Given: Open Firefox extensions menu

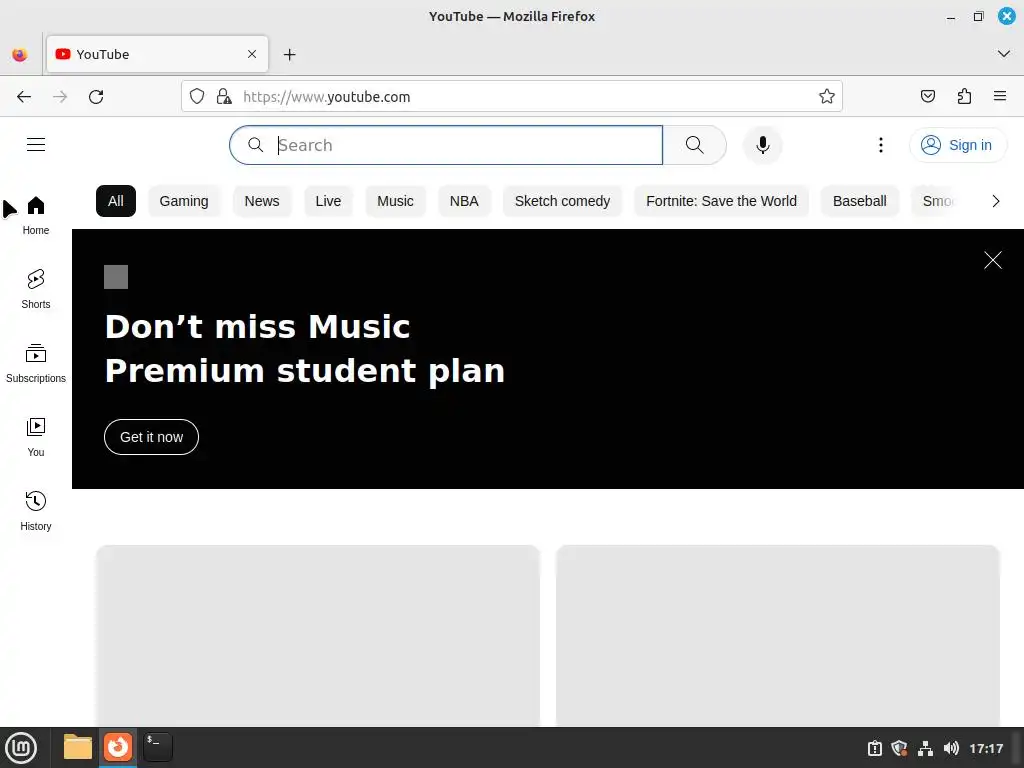Looking at the screenshot, I should click(x=964, y=97).
